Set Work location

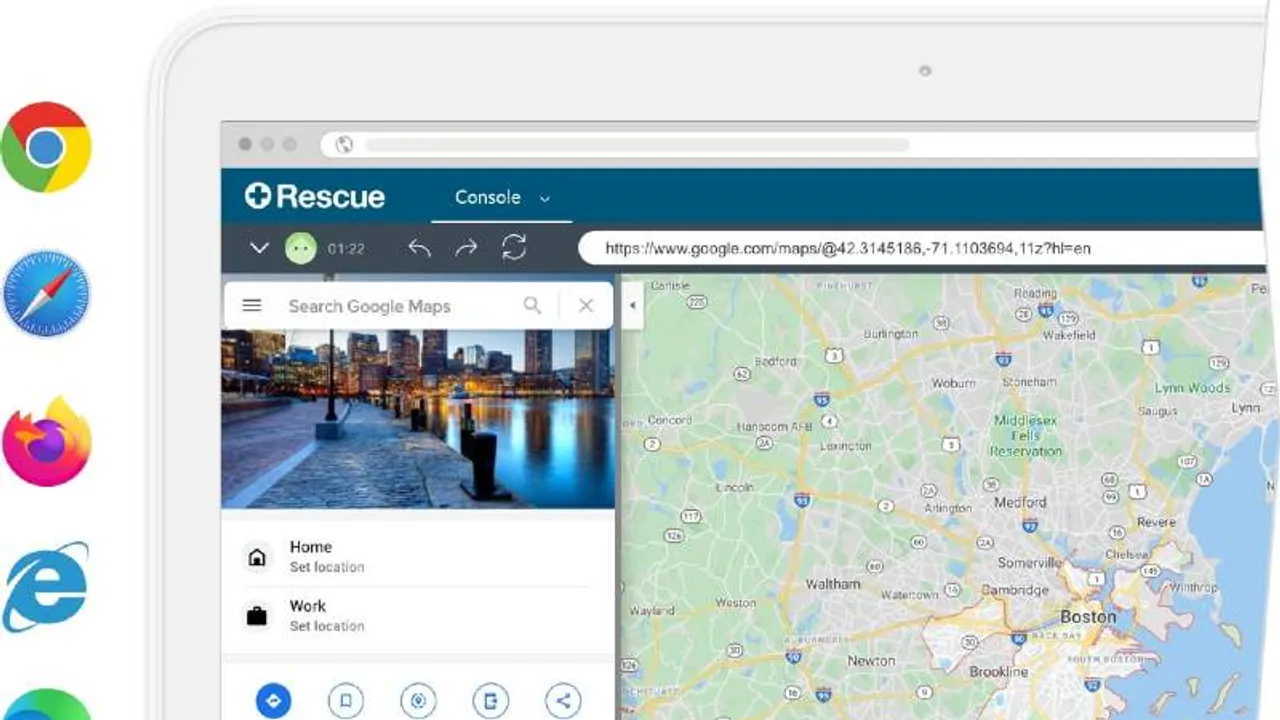click(x=418, y=615)
